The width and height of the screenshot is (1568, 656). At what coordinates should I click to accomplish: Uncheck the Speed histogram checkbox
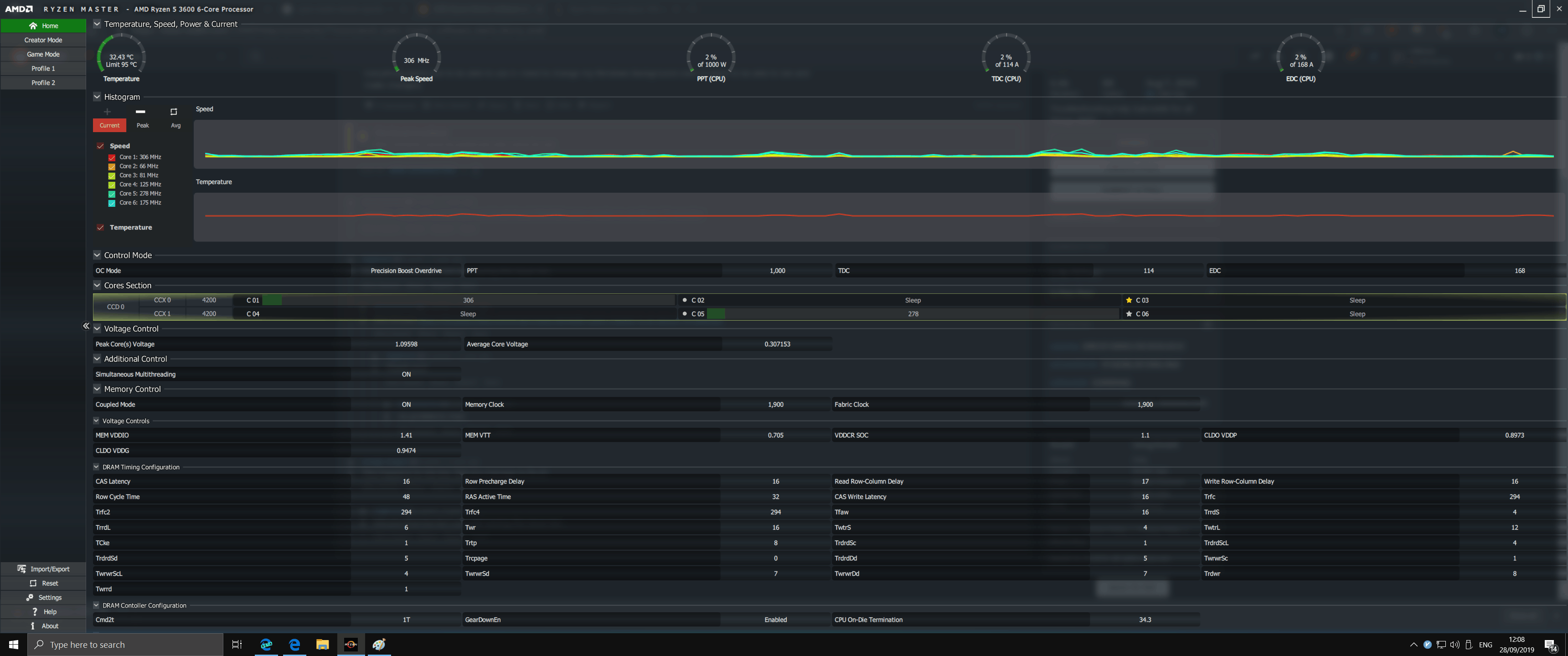(x=100, y=146)
